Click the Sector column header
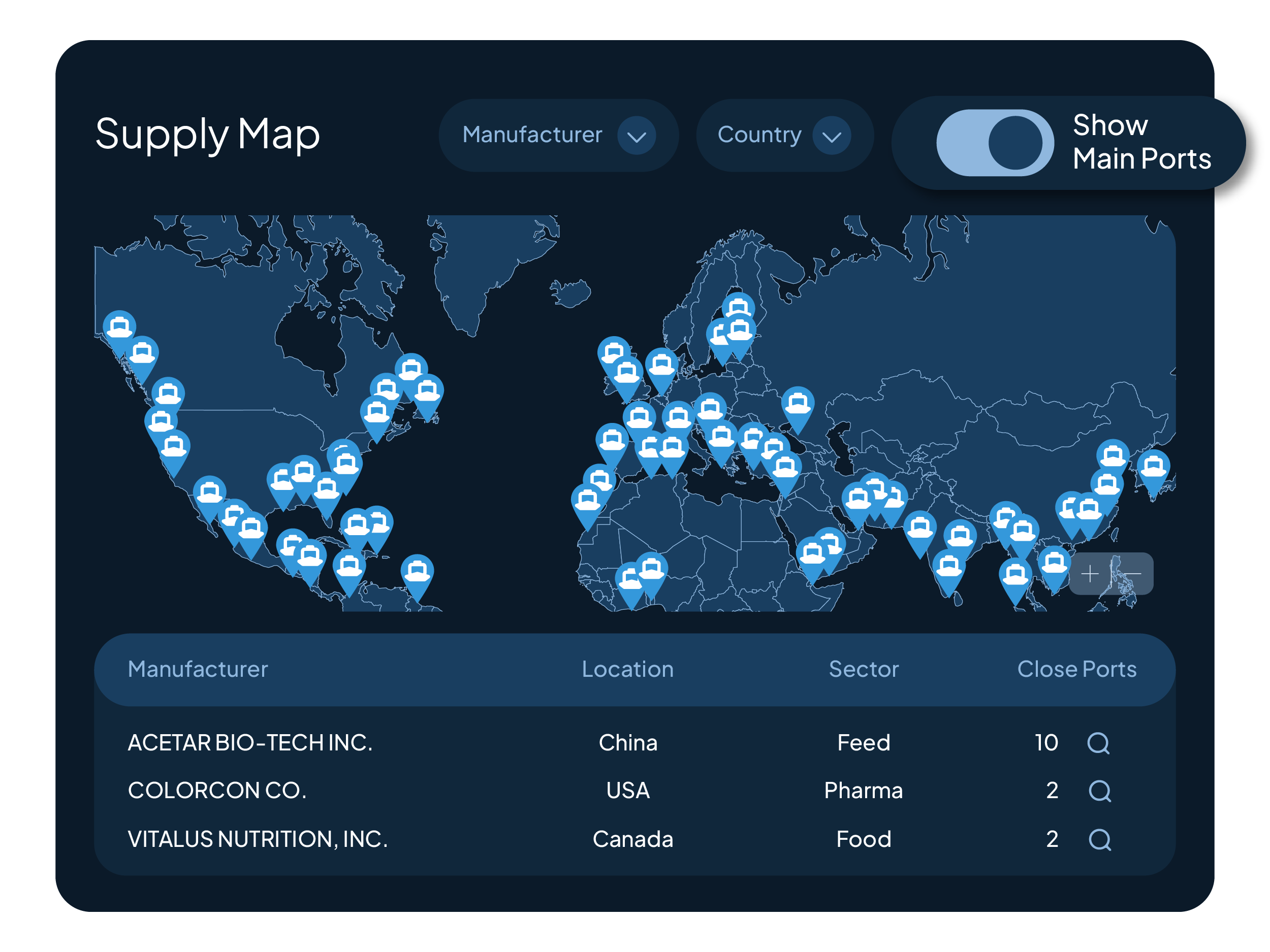 point(864,669)
